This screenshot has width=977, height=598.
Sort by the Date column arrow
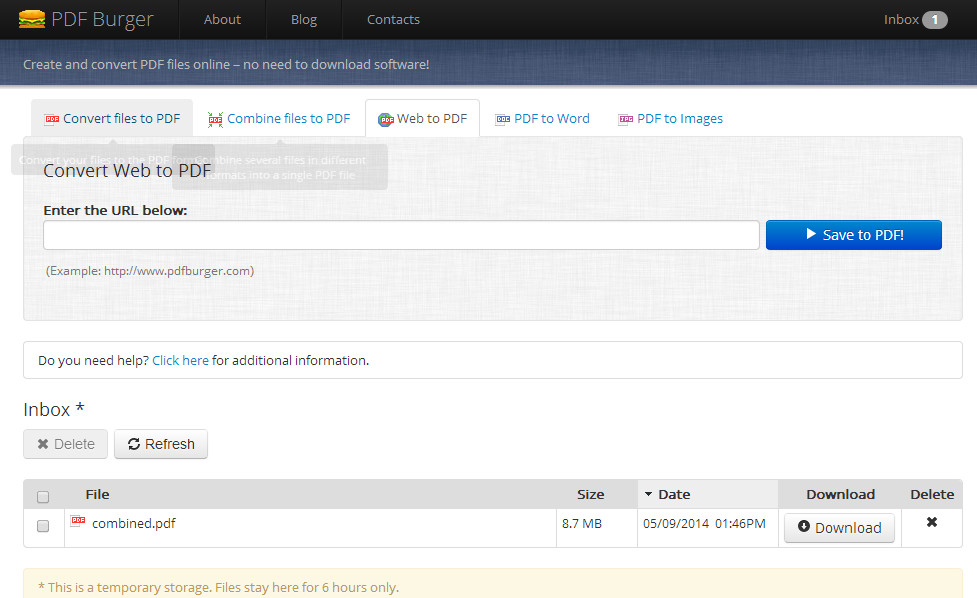point(648,494)
